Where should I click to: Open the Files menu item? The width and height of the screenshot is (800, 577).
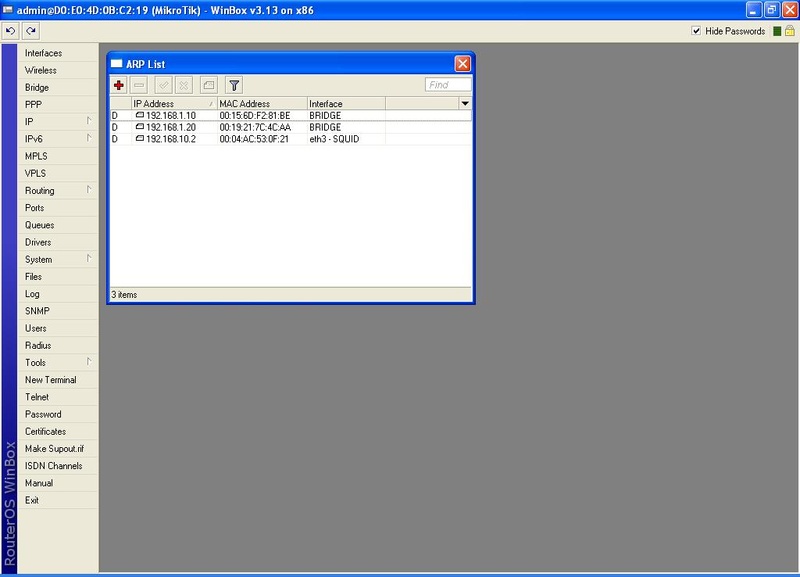coord(58,277)
